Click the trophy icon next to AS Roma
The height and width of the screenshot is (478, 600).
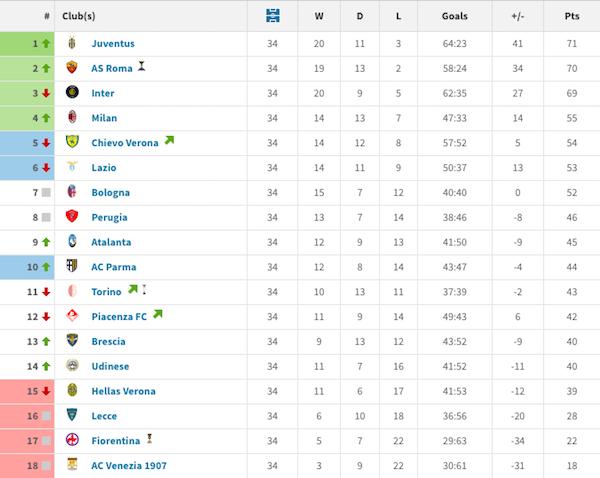pos(142,67)
